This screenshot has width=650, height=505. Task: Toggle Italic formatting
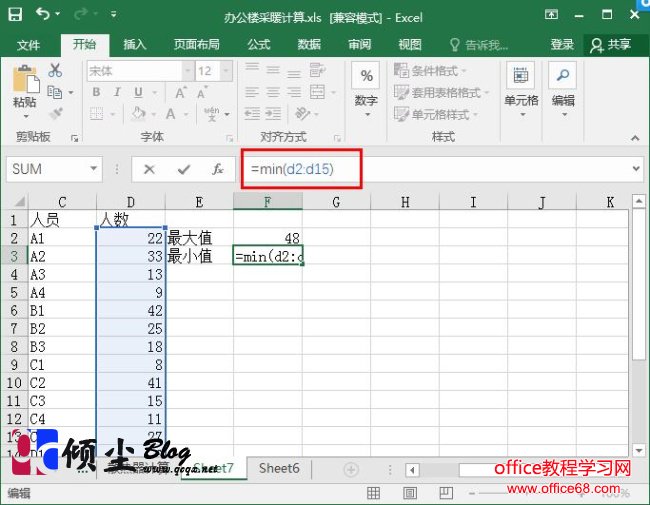tap(117, 92)
